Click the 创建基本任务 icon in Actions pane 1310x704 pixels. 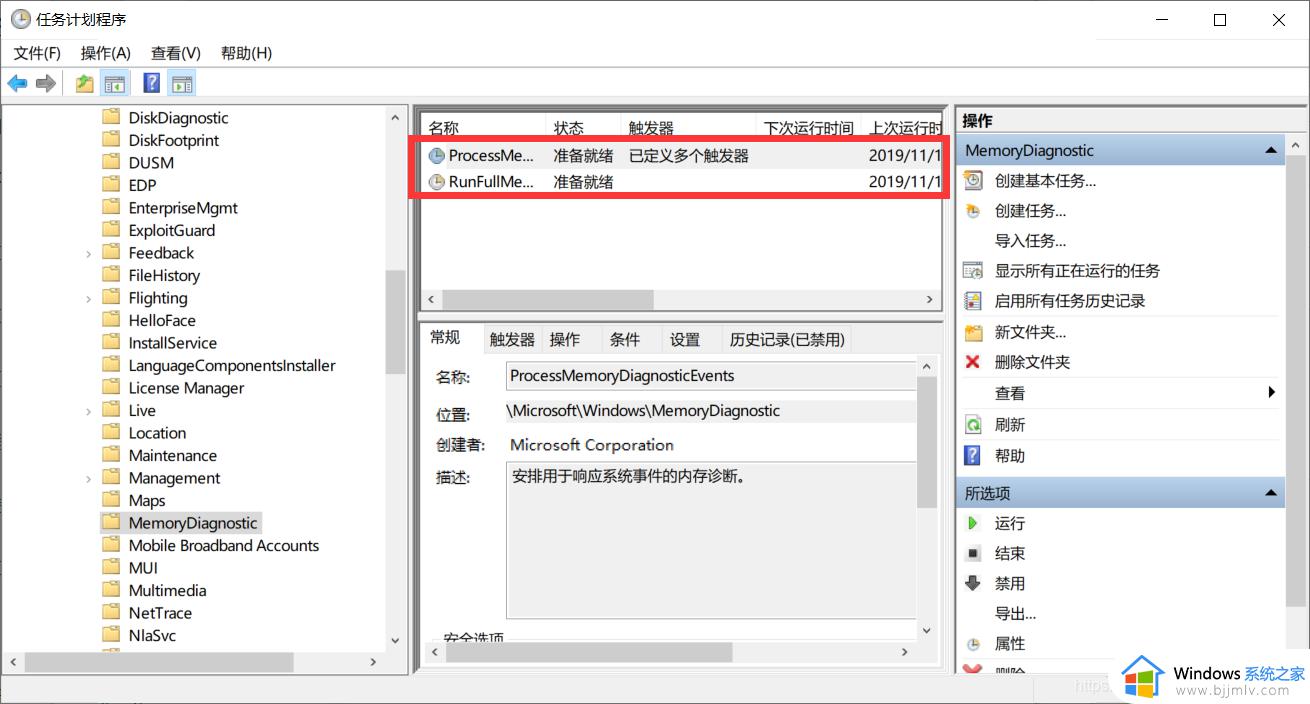[x=973, y=181]
